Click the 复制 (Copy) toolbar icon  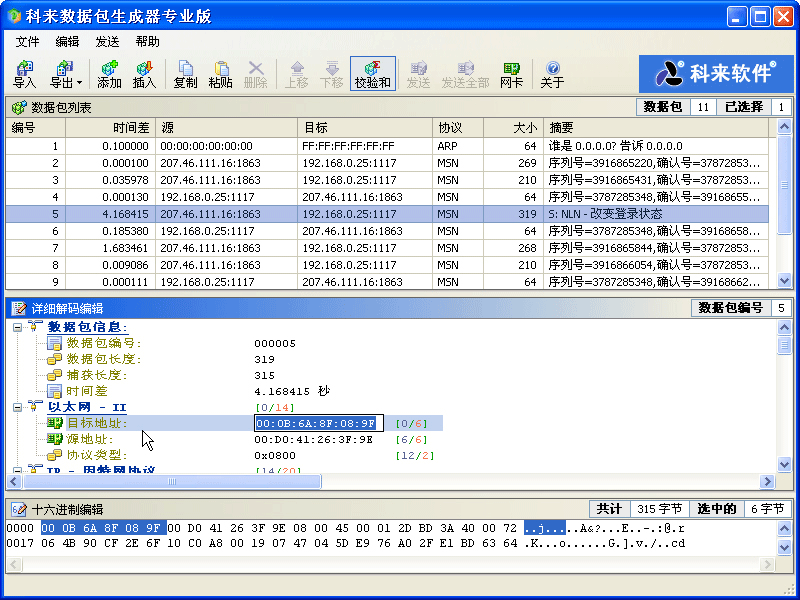[x=185, y=74]
